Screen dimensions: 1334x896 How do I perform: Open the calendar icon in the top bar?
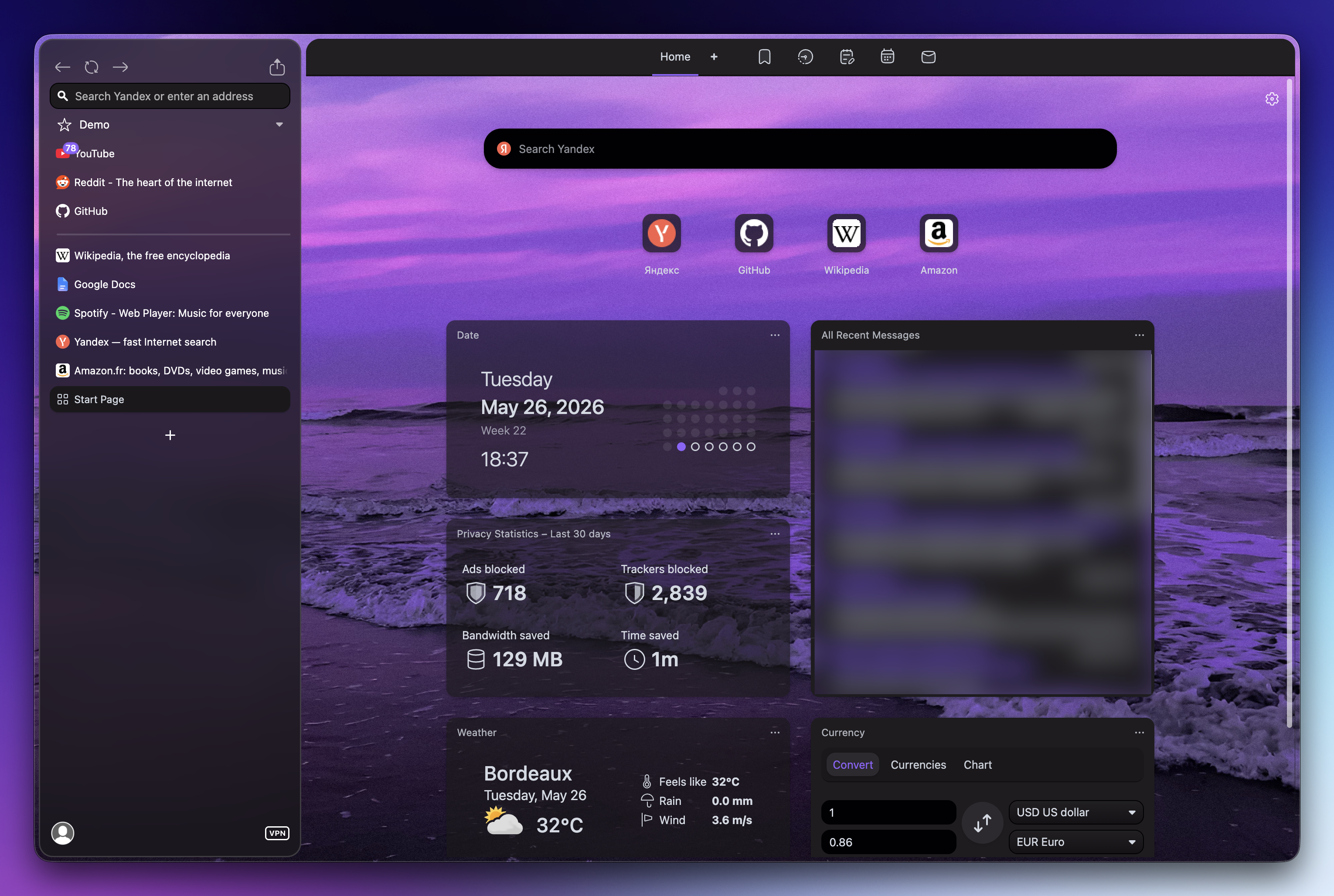tap(887, 57)
